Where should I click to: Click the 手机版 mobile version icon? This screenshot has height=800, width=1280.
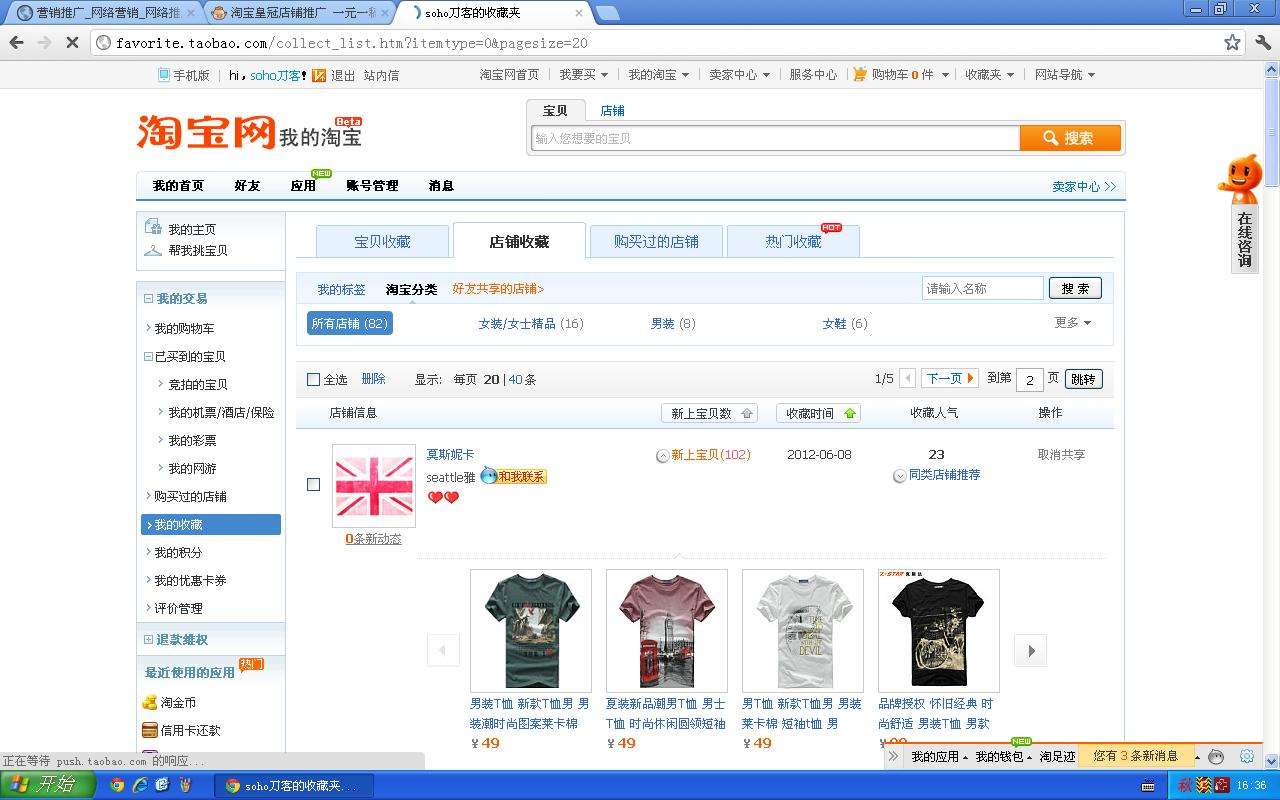tap(164, 75)
